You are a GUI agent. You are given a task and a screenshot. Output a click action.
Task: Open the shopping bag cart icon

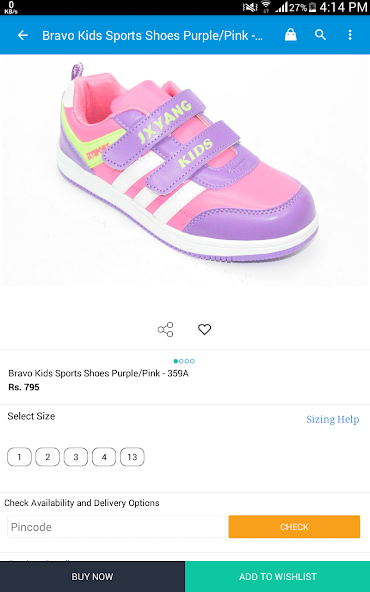(x=290, y=35)
